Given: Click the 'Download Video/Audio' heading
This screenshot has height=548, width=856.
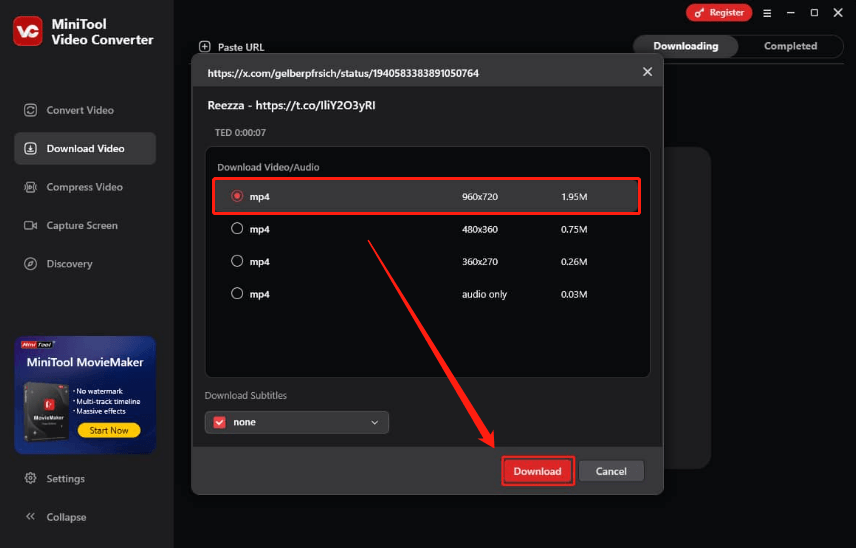Looking at the screenshot, I should pyautogui.click(x=268, y=167).
